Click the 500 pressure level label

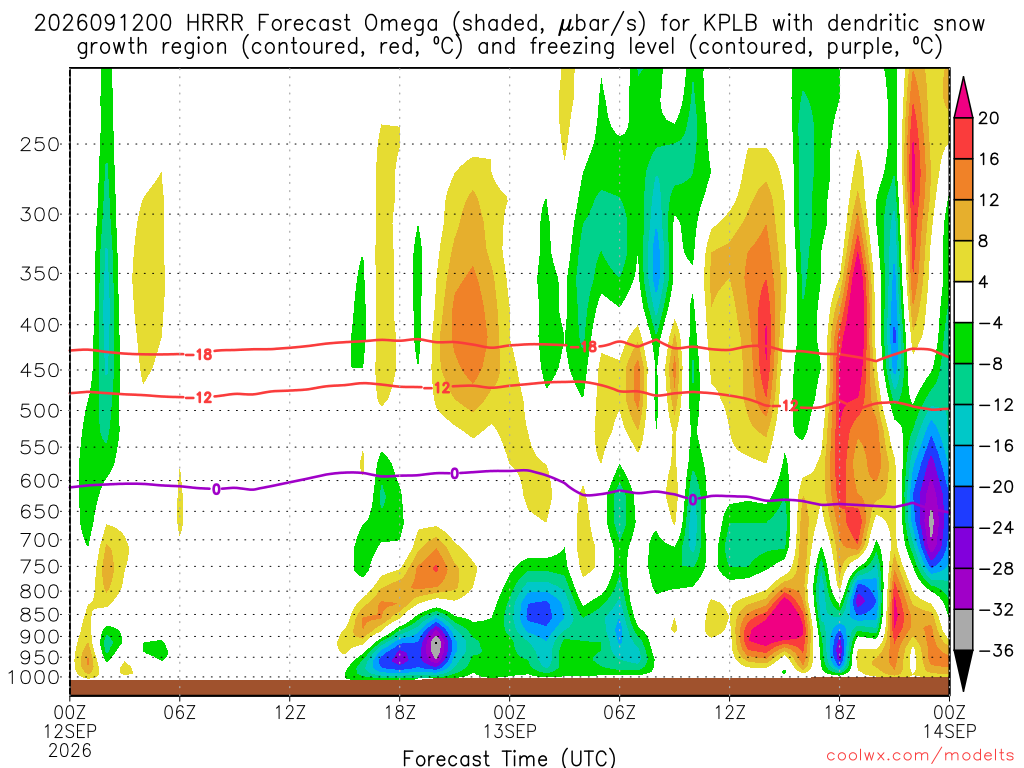[40, 411]
